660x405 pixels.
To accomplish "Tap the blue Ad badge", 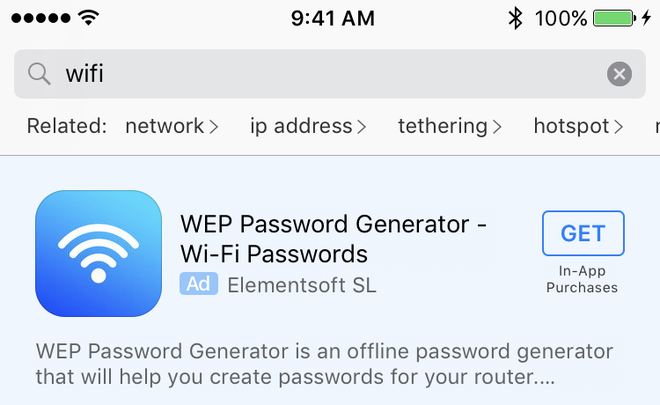I will [198, 284].
